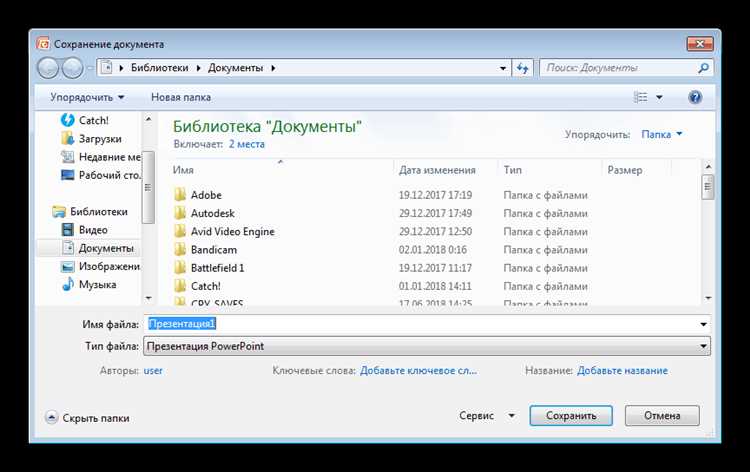Click Добавьте ключевое слово link
Screen dimensions: 750x472
tap(419, 371)
